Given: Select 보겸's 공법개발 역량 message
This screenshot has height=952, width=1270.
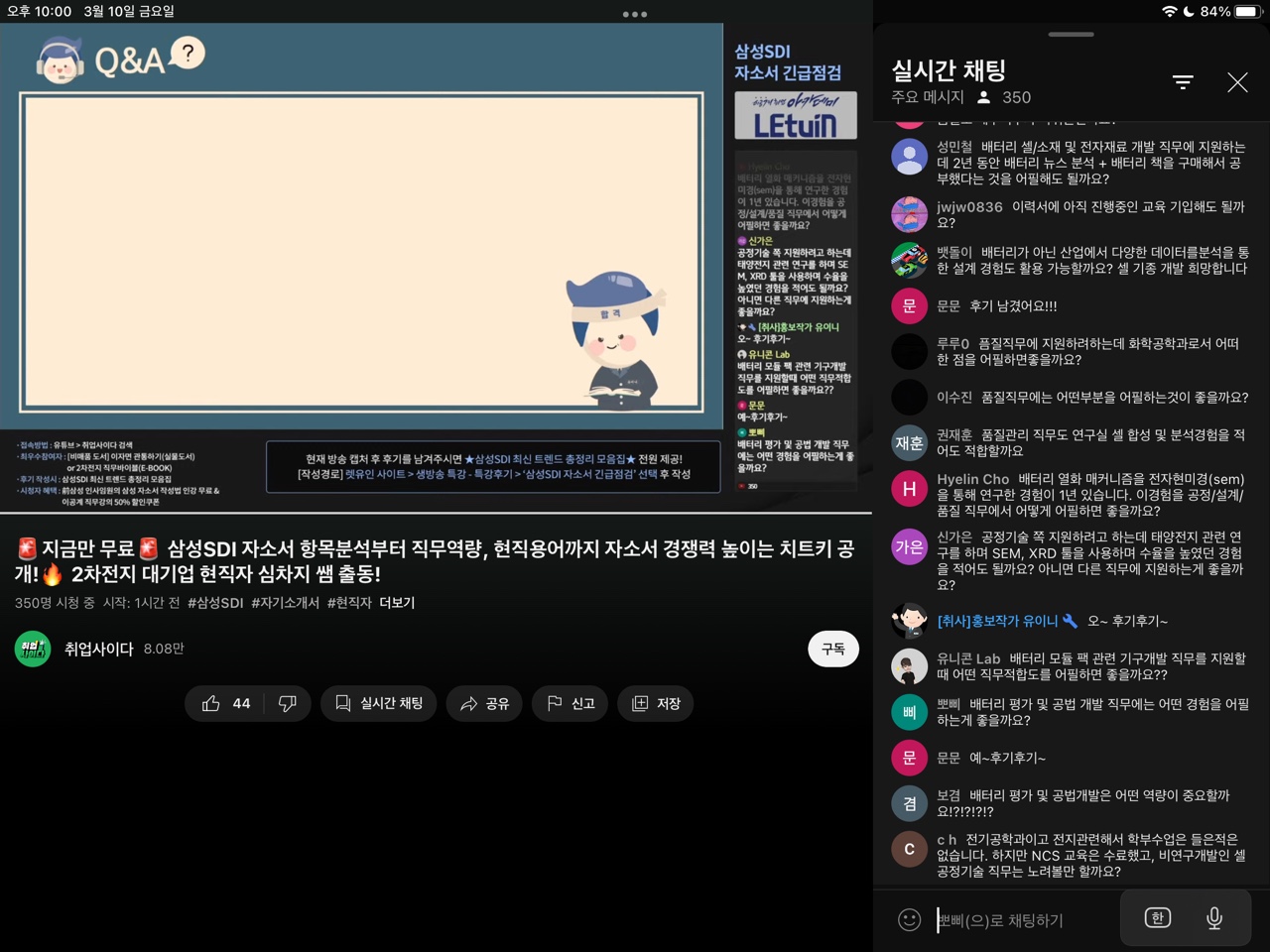Looking at the screenshot, I should coord(1083,803).
